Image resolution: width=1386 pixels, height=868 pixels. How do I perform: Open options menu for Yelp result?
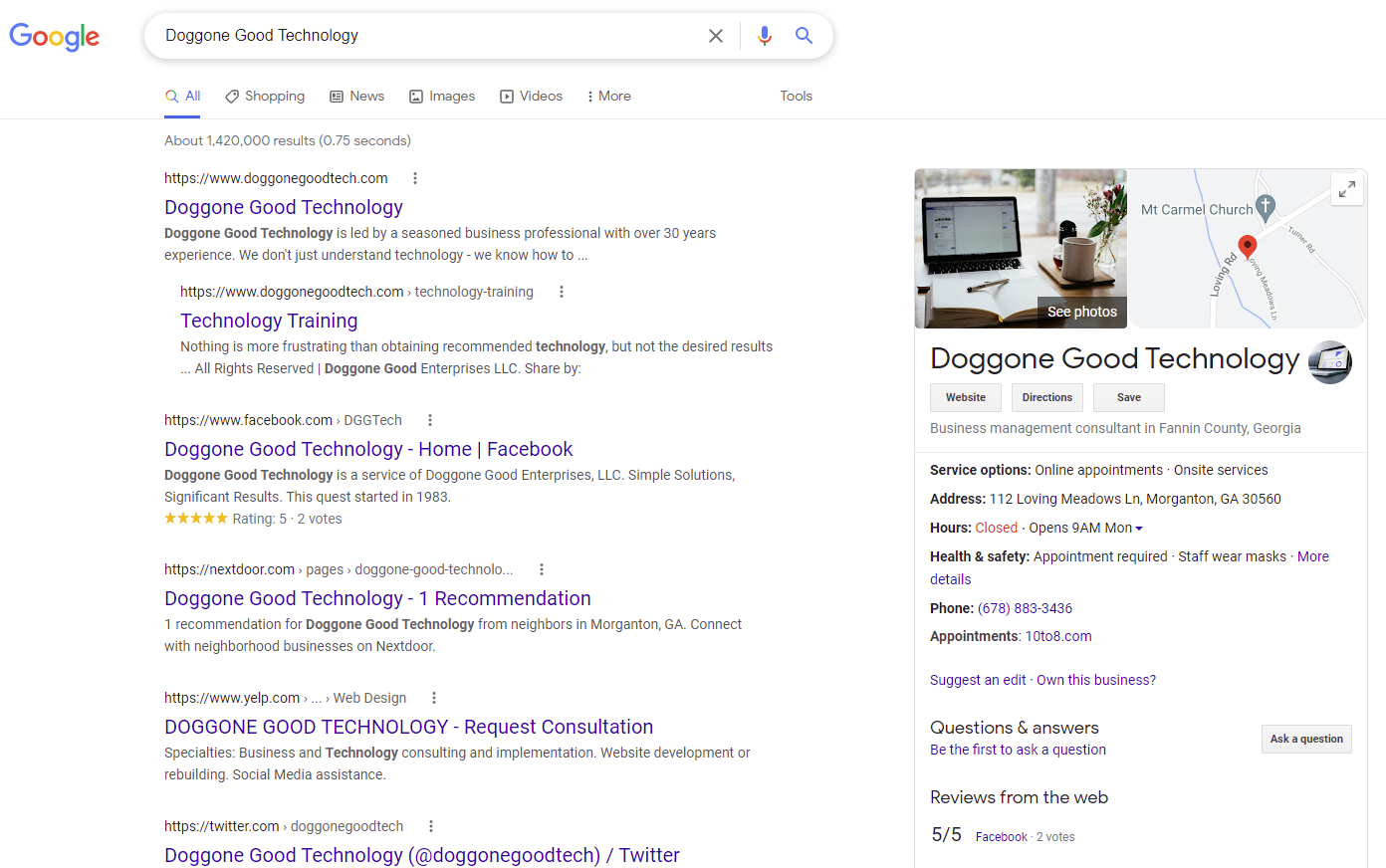pos(434,698)
